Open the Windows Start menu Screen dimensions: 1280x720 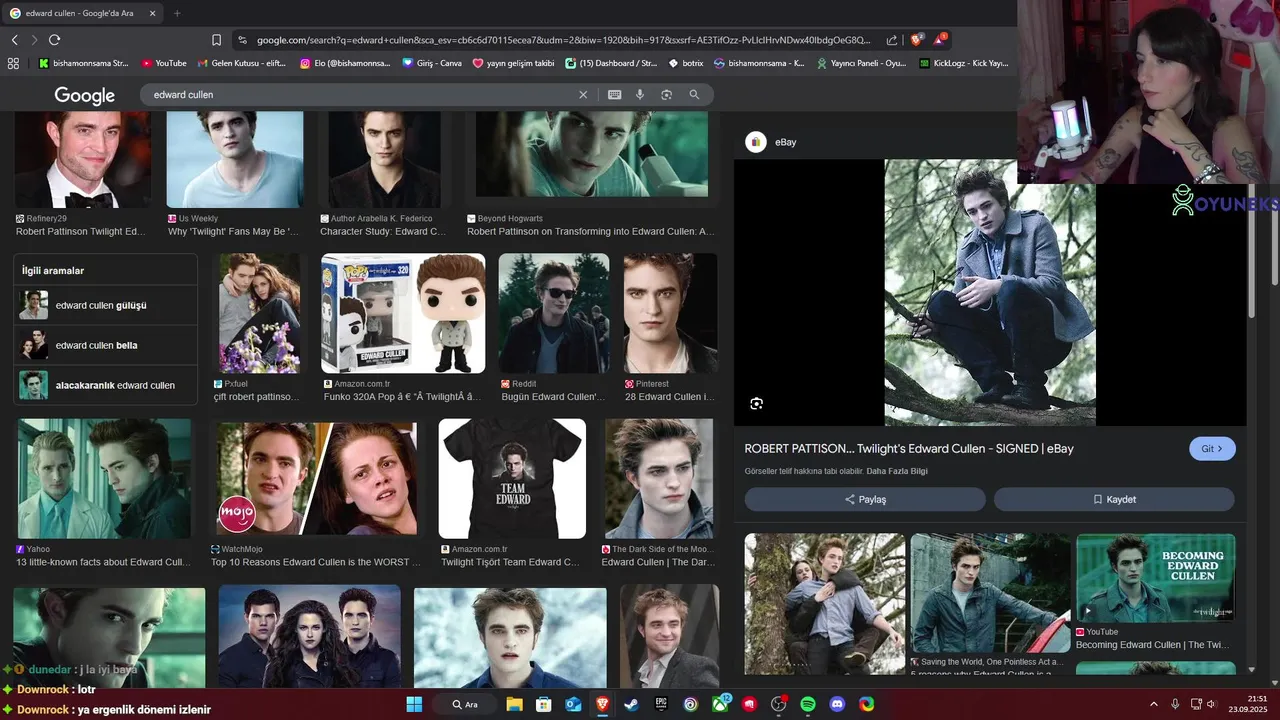(414, 704)
